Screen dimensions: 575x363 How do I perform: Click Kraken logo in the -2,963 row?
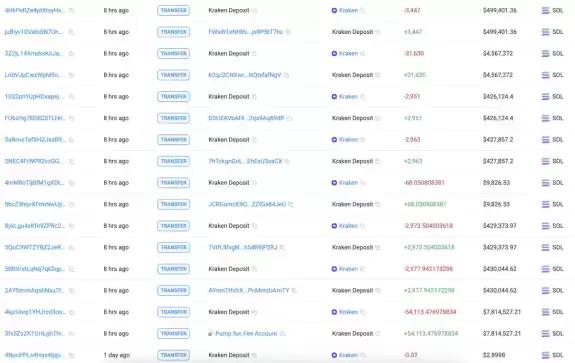coord(334,140)
